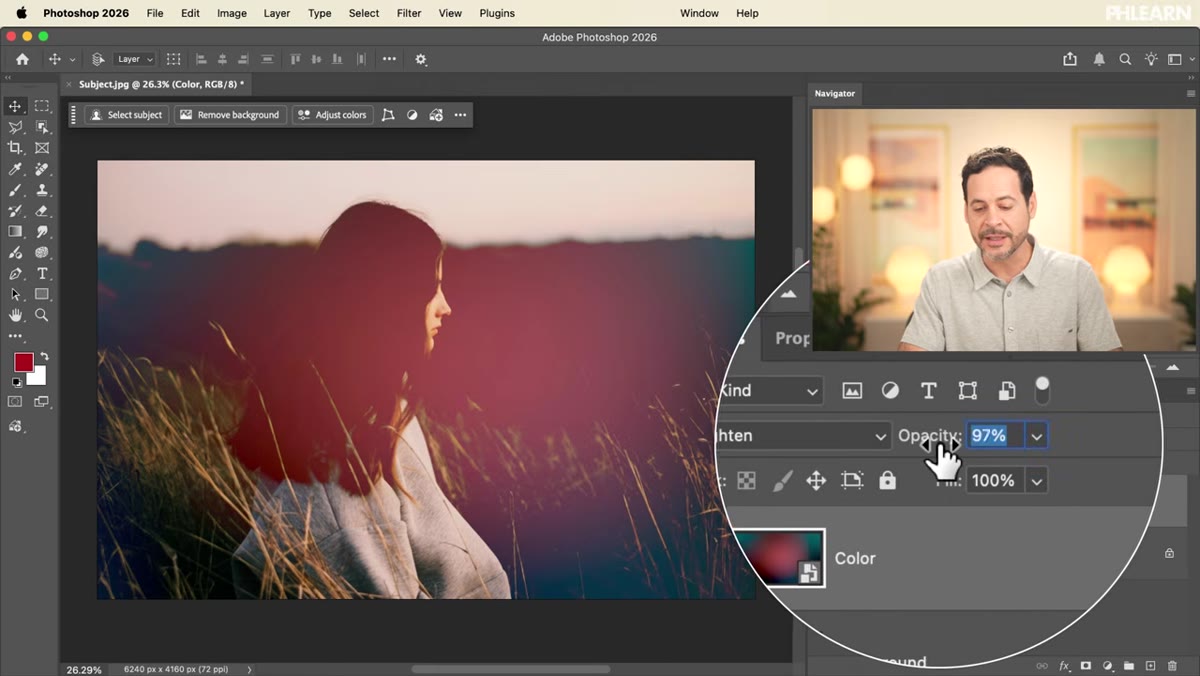Open the Window menu
1200x676 pixels.
[x=699, y=13]
